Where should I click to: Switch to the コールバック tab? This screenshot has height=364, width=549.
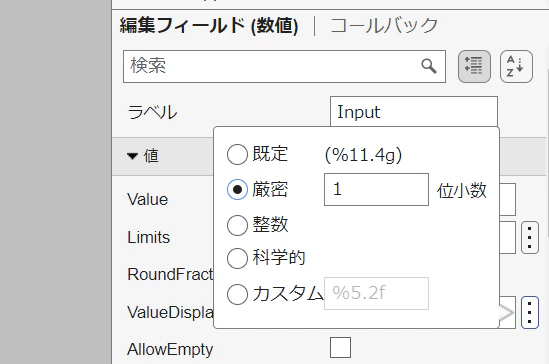point(384,26)
